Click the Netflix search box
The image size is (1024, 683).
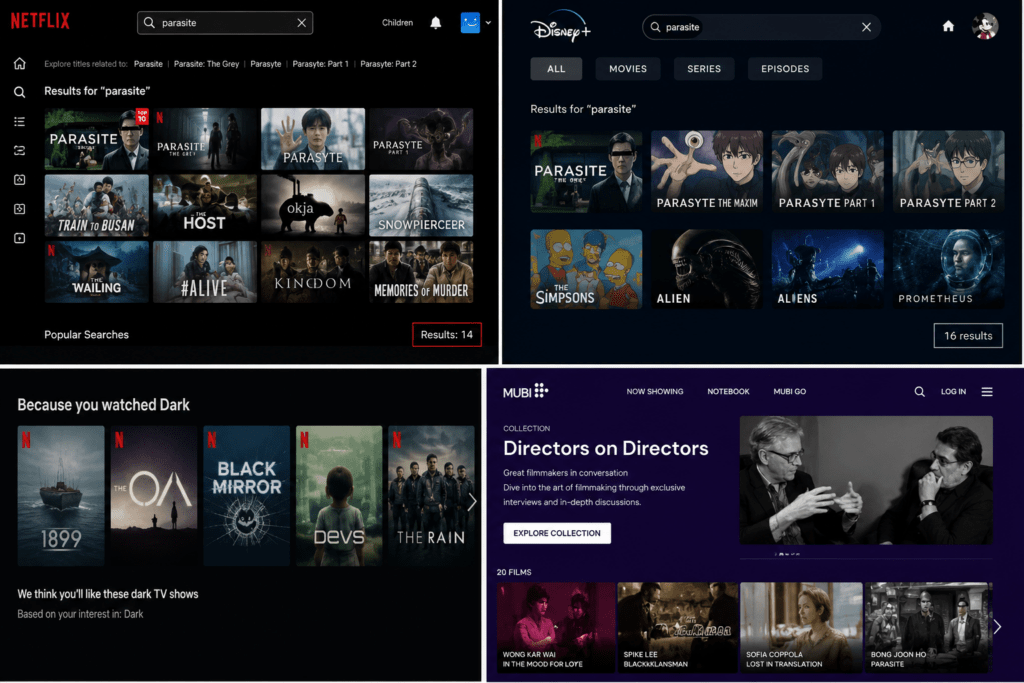225,23
